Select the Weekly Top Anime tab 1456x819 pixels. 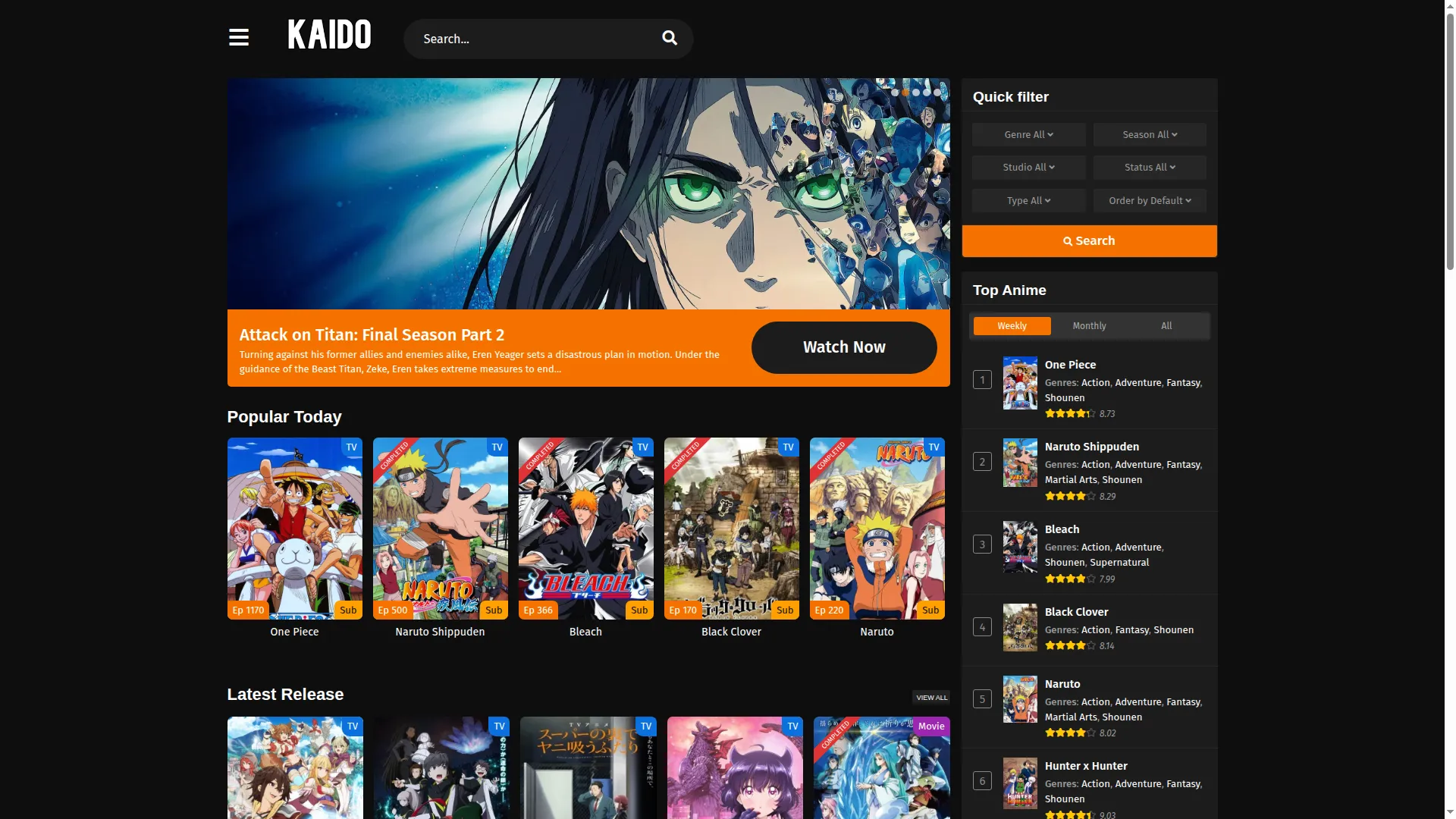(1012, 326)
